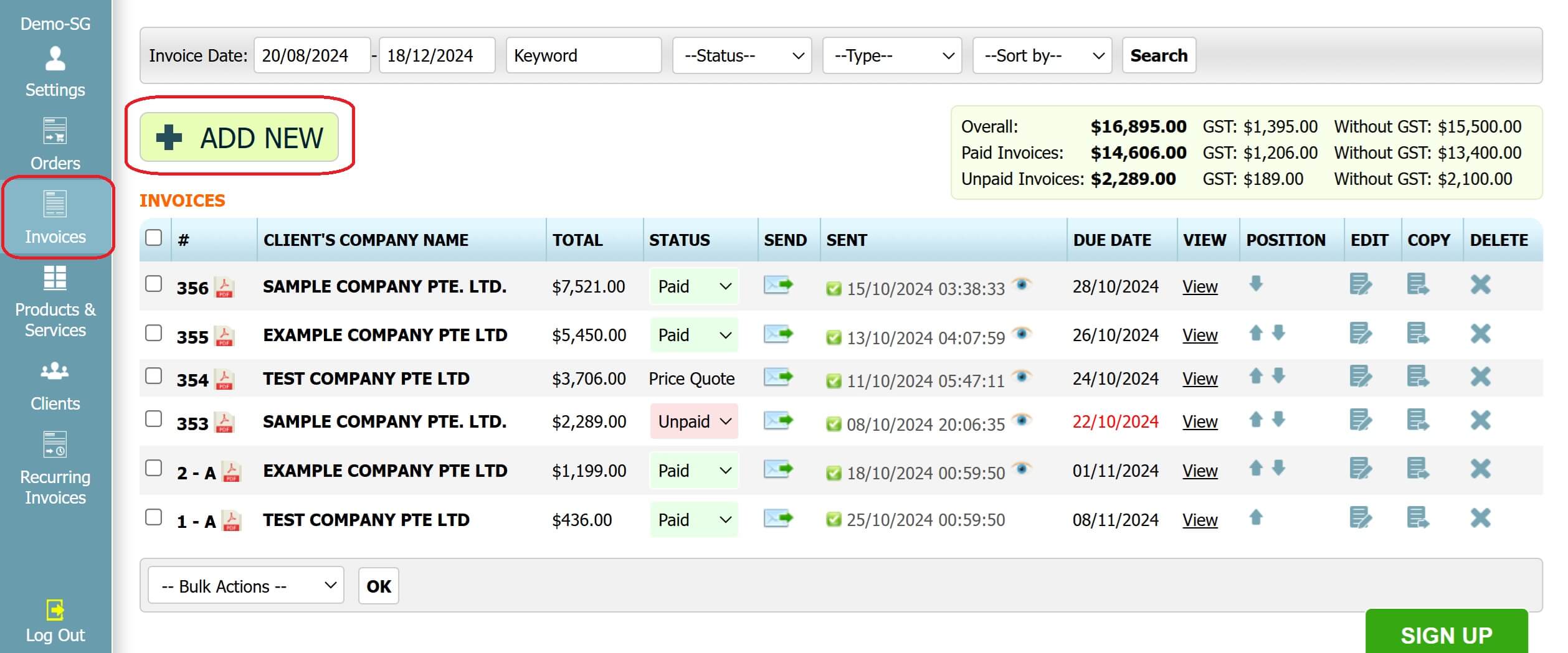The width and height of the screenshot is (1568, 653).
Task: Click the Search button
Action: [x=1159, y=55]
